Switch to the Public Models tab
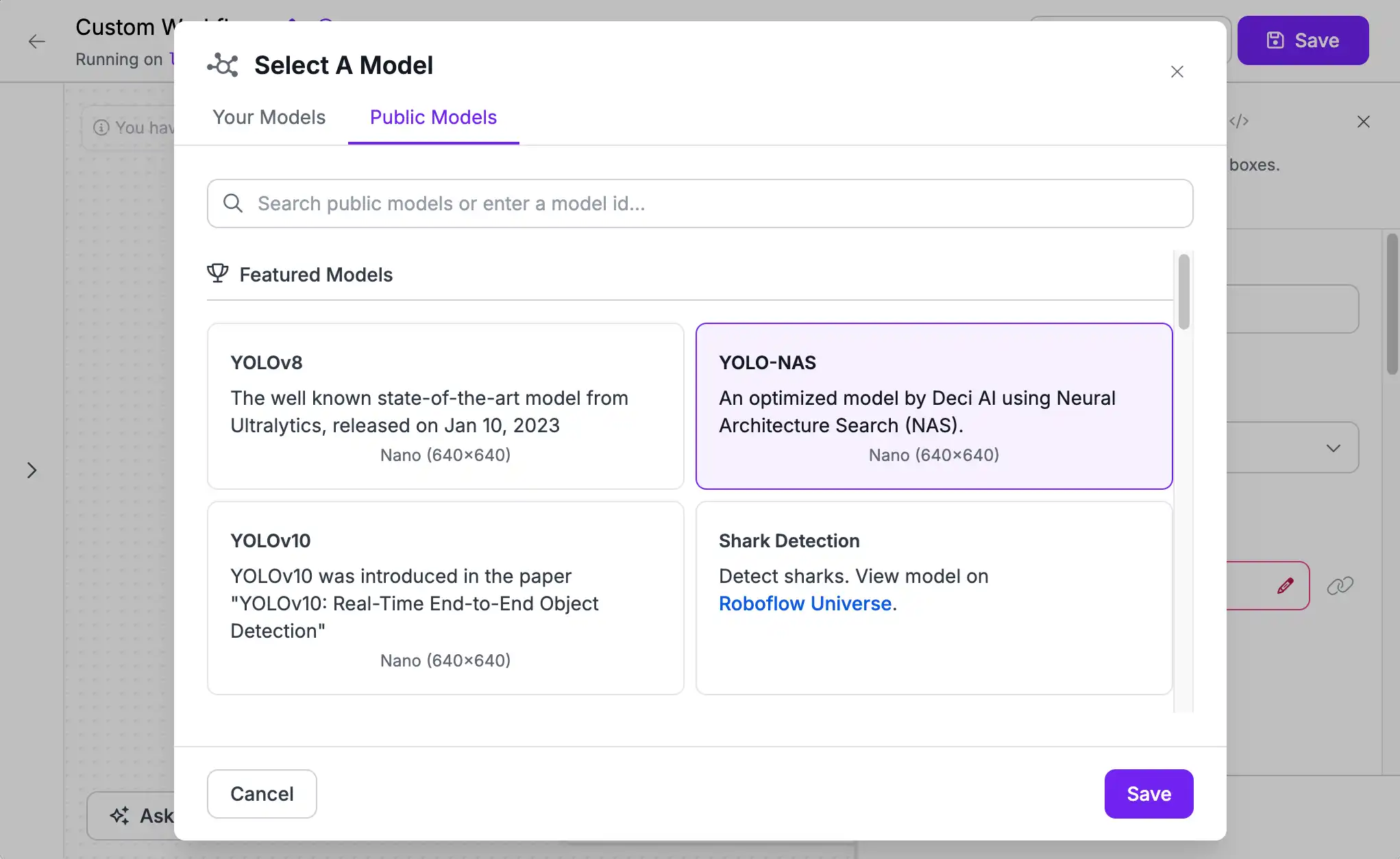Viewport: 1400px width, 859px height. click(433, 117)
